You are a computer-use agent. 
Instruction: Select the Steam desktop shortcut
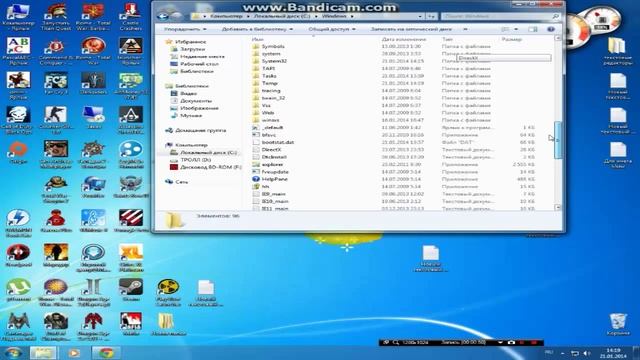point(131,290)
